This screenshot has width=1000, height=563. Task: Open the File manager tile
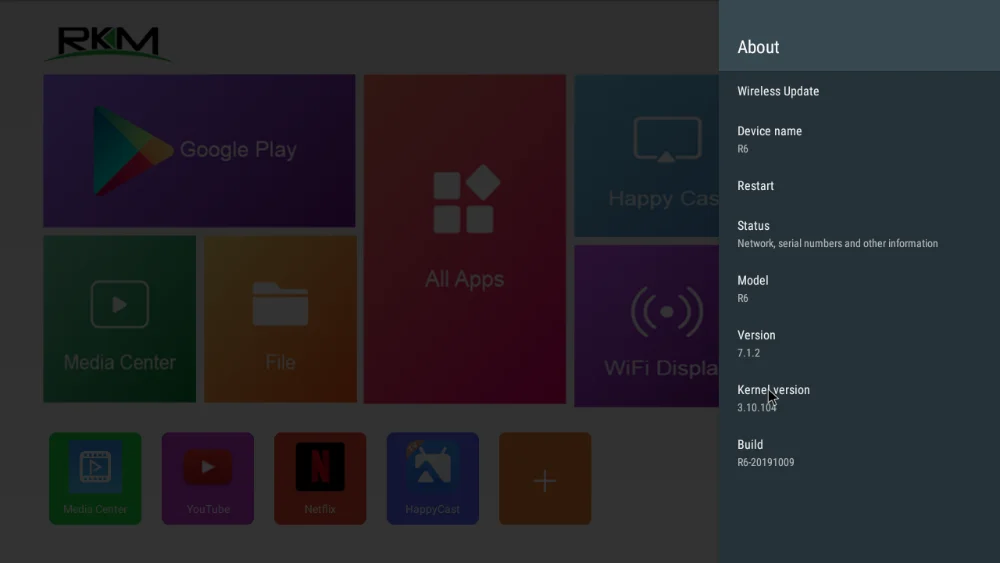(x=280, y=319)
